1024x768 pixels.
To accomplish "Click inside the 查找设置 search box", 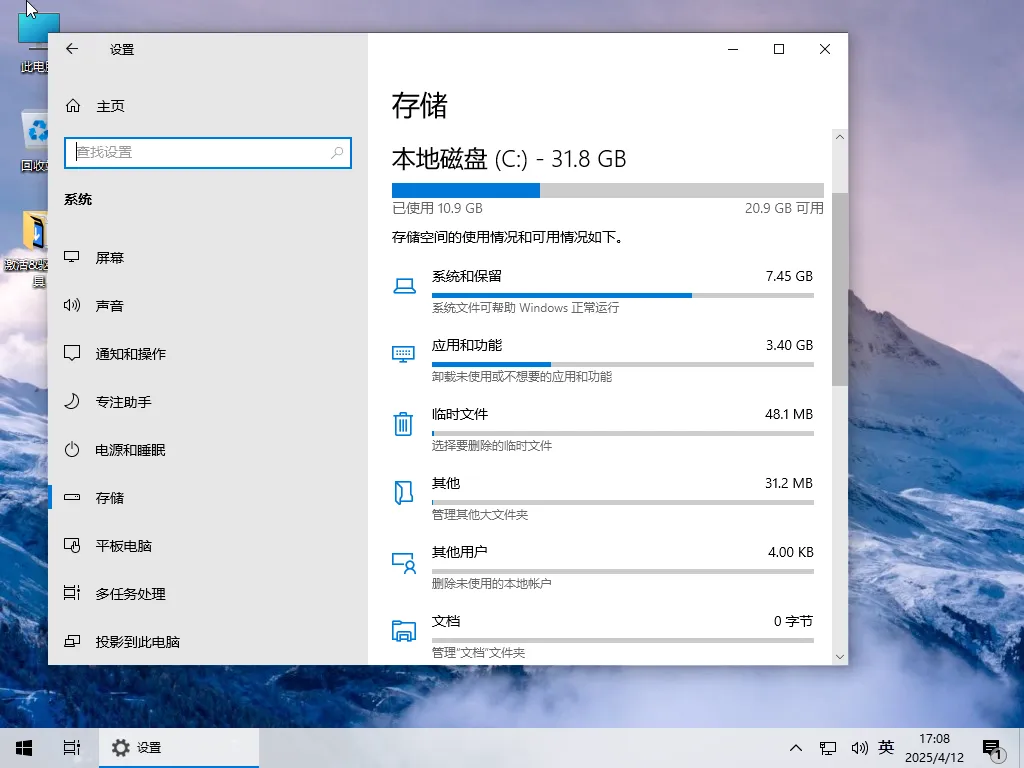I will point(207,153).
